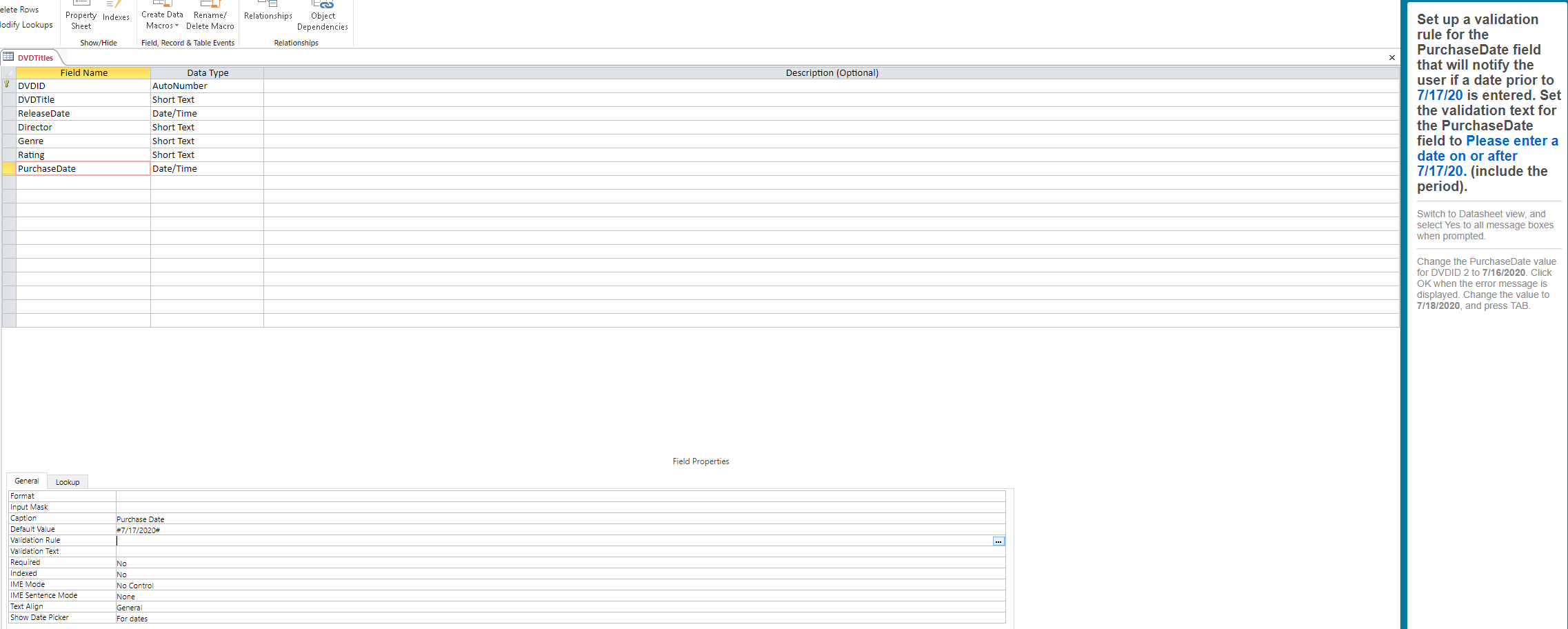The width and height of the screenshot is (1568, 629).
Task: Click the blue 7/17/20 link in instructions
Action: (1440, 95)
